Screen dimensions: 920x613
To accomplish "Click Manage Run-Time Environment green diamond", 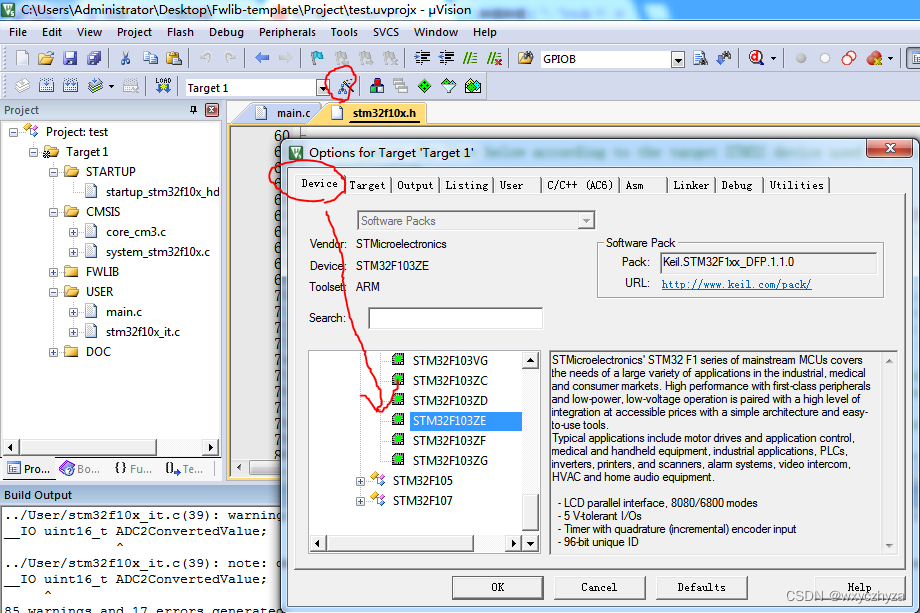I will 424,86.
